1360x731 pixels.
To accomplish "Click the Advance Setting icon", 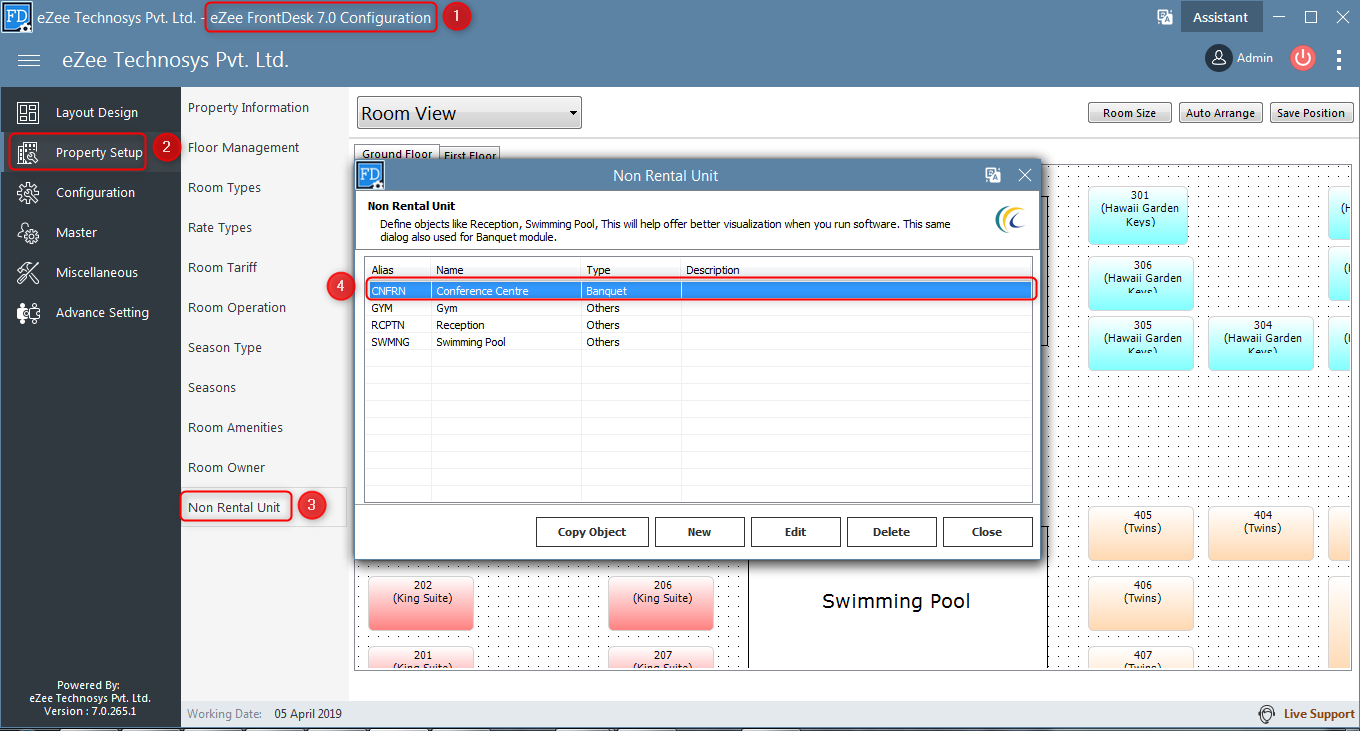I will [x=28, y=313].
